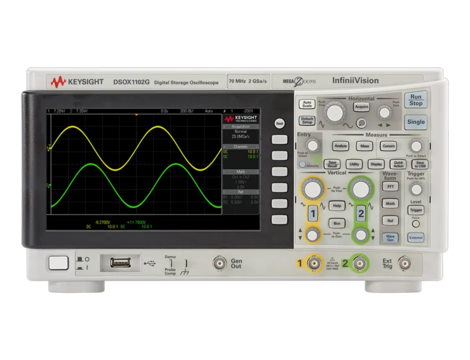Toggle the power switch at bottom left
Screen dimensions: 470x360
[59, 263]
